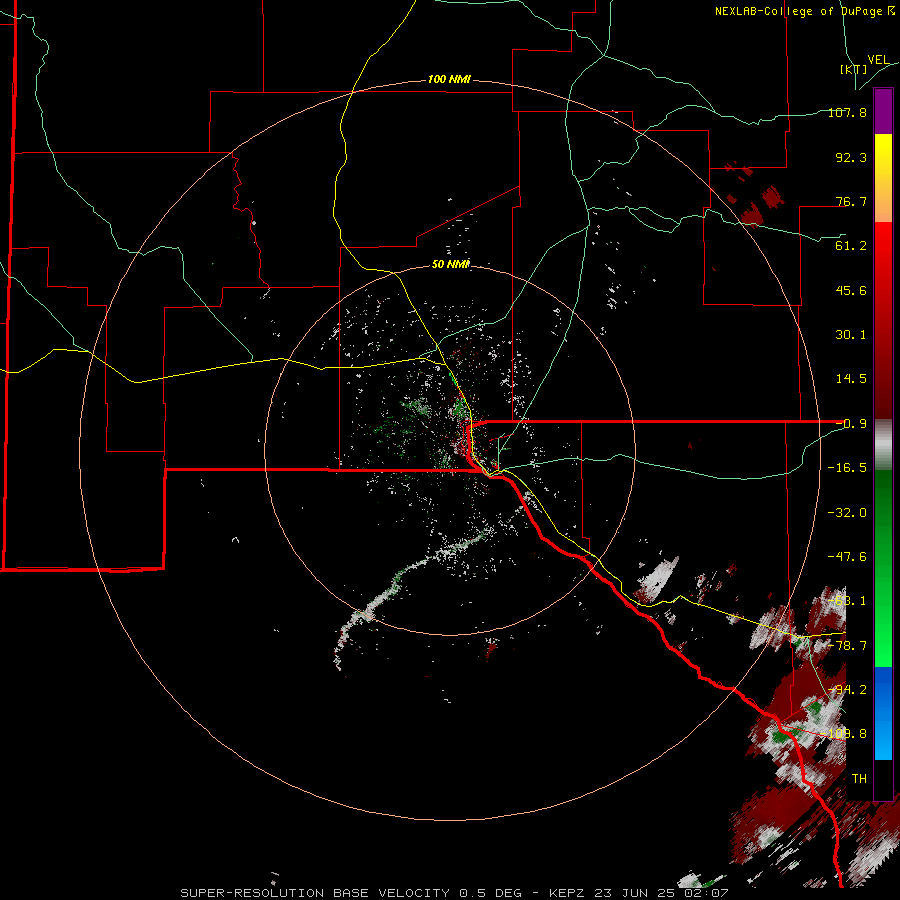Click the SUPER-RESOLUTION BASE VELOCITY caption text
This screenshot has height=900, width=900.
click(315, 893)
